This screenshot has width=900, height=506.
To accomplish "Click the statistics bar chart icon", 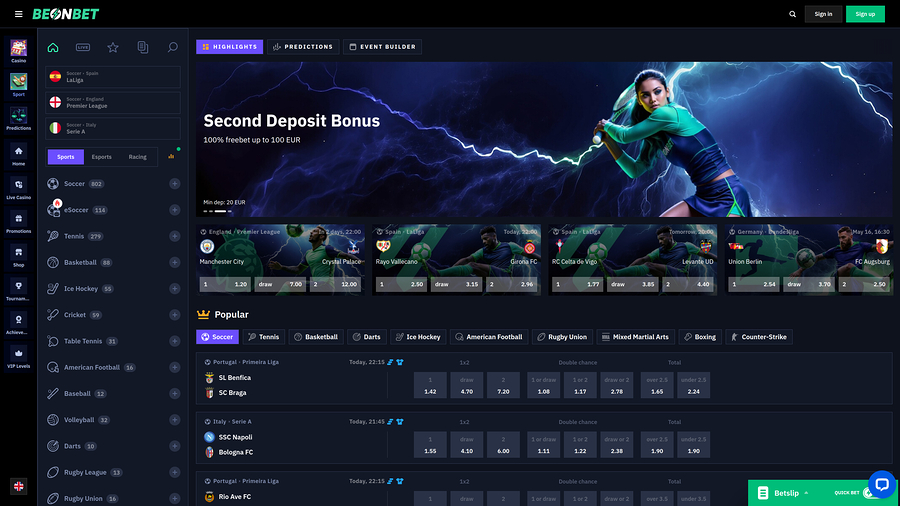I will pos(171,156).
